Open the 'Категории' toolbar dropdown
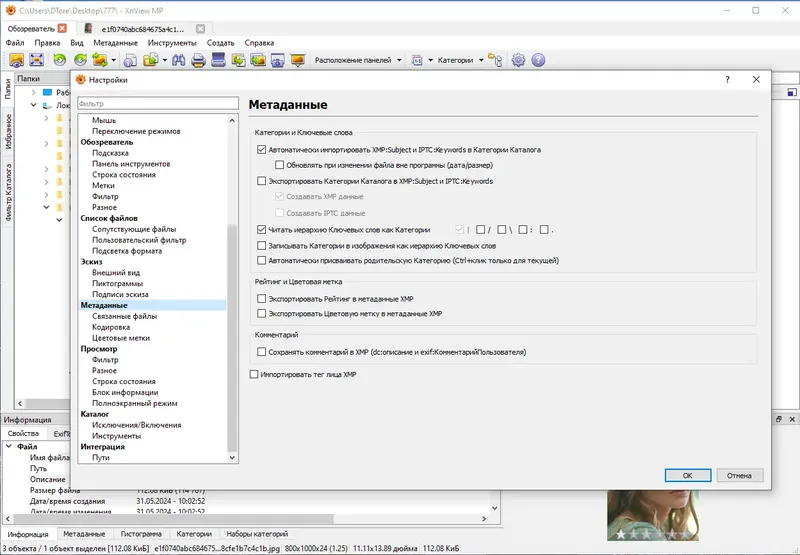Image resolution: width=800 pixels, height=555 pixels. (460, 60)
